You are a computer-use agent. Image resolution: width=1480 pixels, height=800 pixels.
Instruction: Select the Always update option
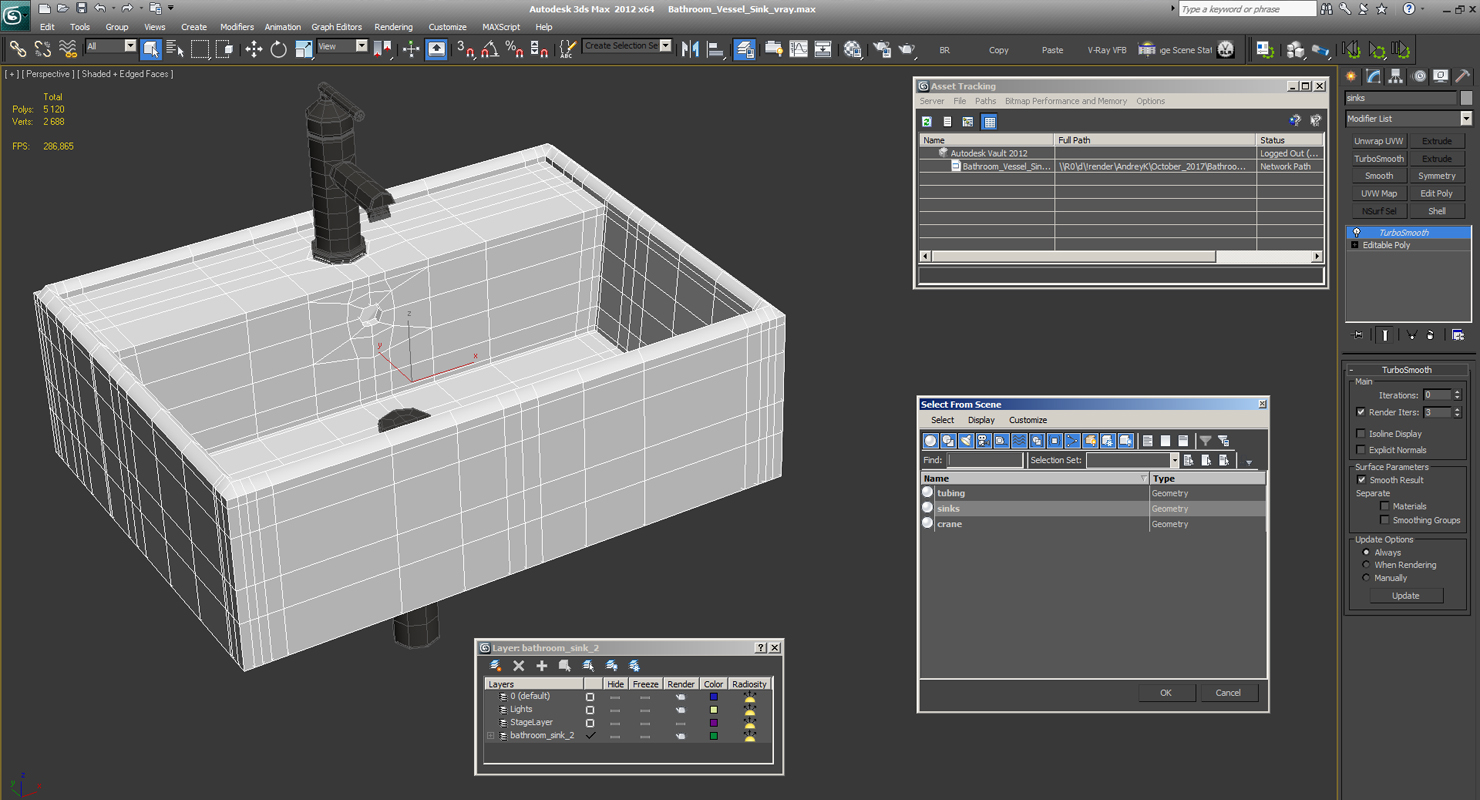(1366, 552)
